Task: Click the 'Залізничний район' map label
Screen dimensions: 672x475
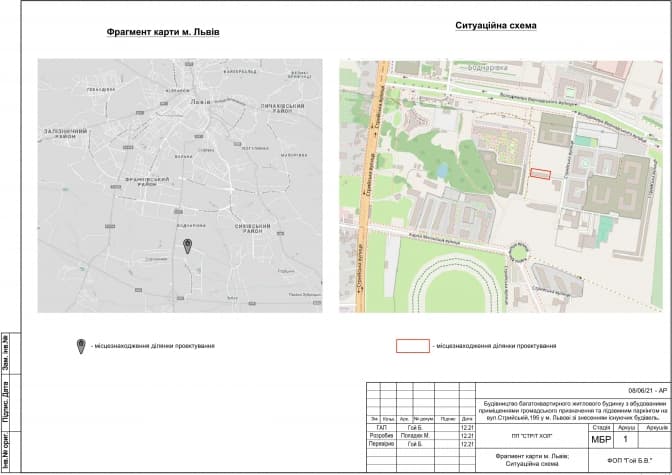Action: (x=68, y=133)
